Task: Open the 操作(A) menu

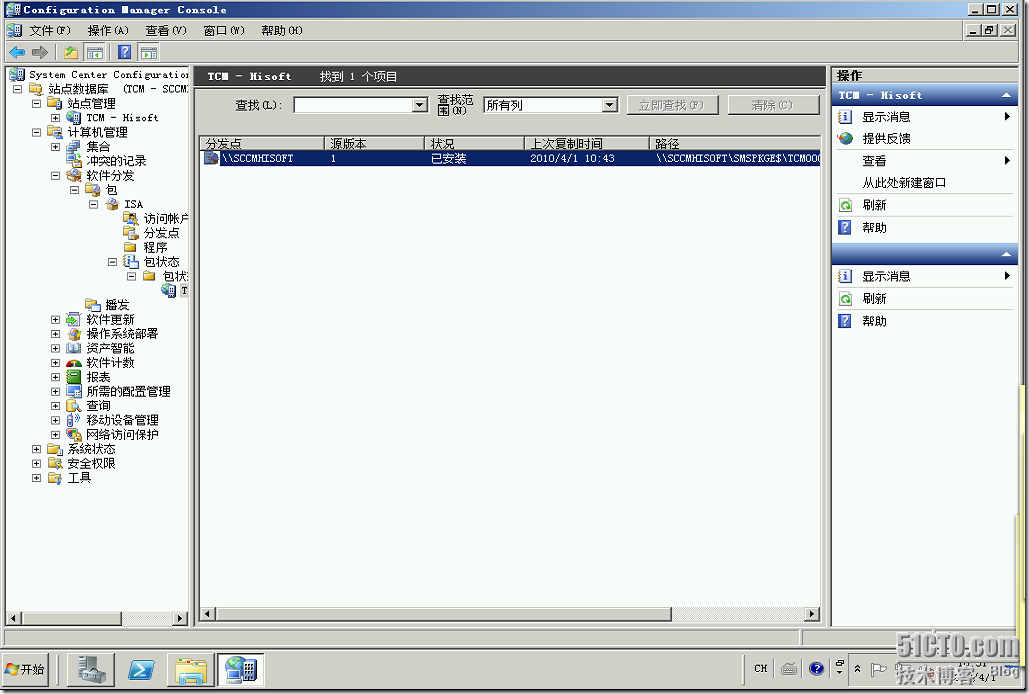Action: 108,31
